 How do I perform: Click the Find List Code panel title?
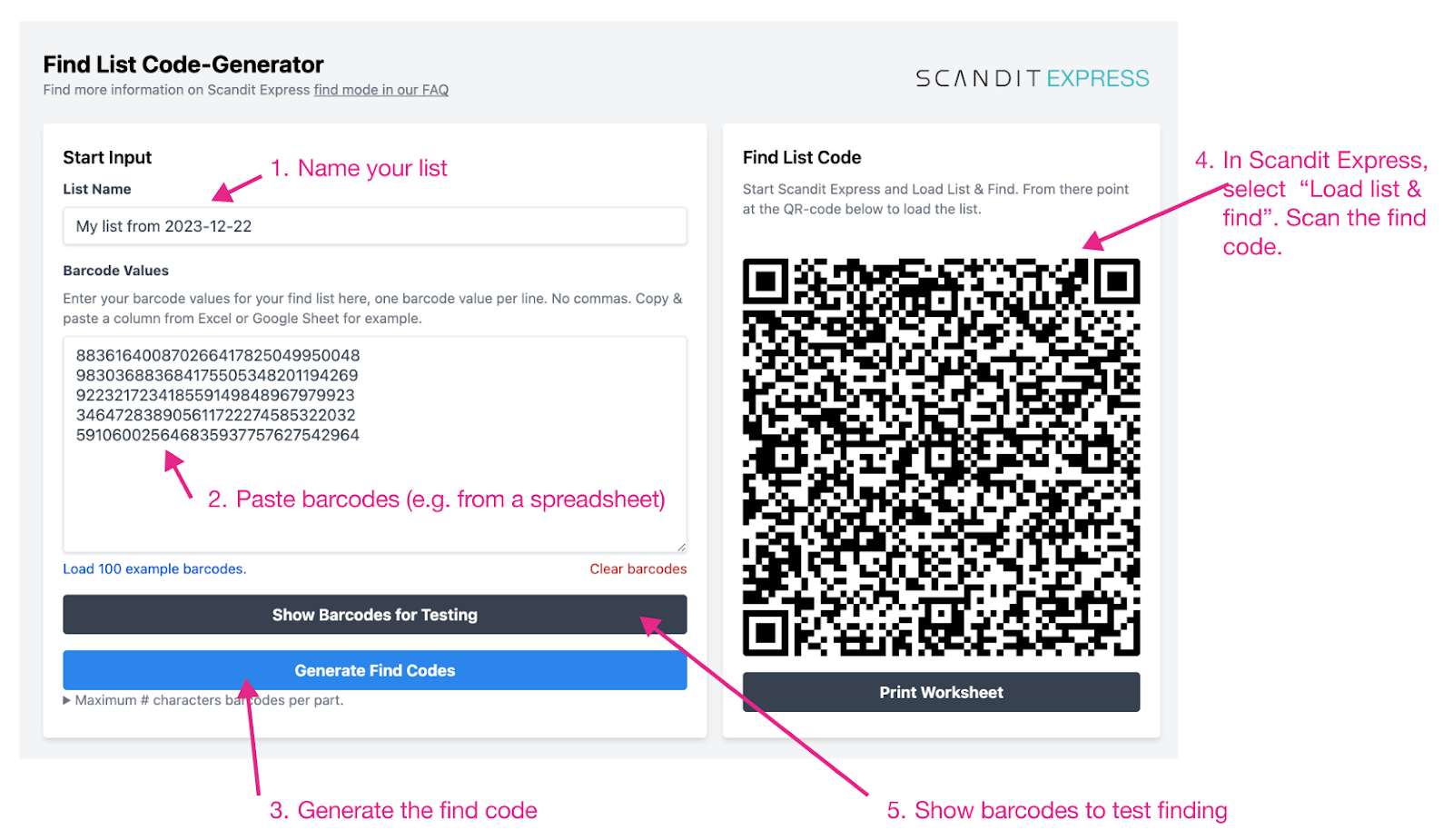pos(802,157)
